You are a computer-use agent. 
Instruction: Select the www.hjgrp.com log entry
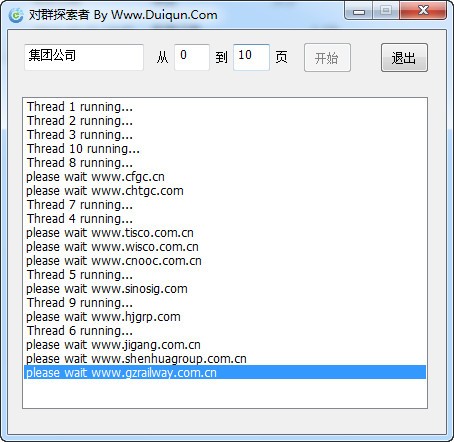tap(225, 317)
